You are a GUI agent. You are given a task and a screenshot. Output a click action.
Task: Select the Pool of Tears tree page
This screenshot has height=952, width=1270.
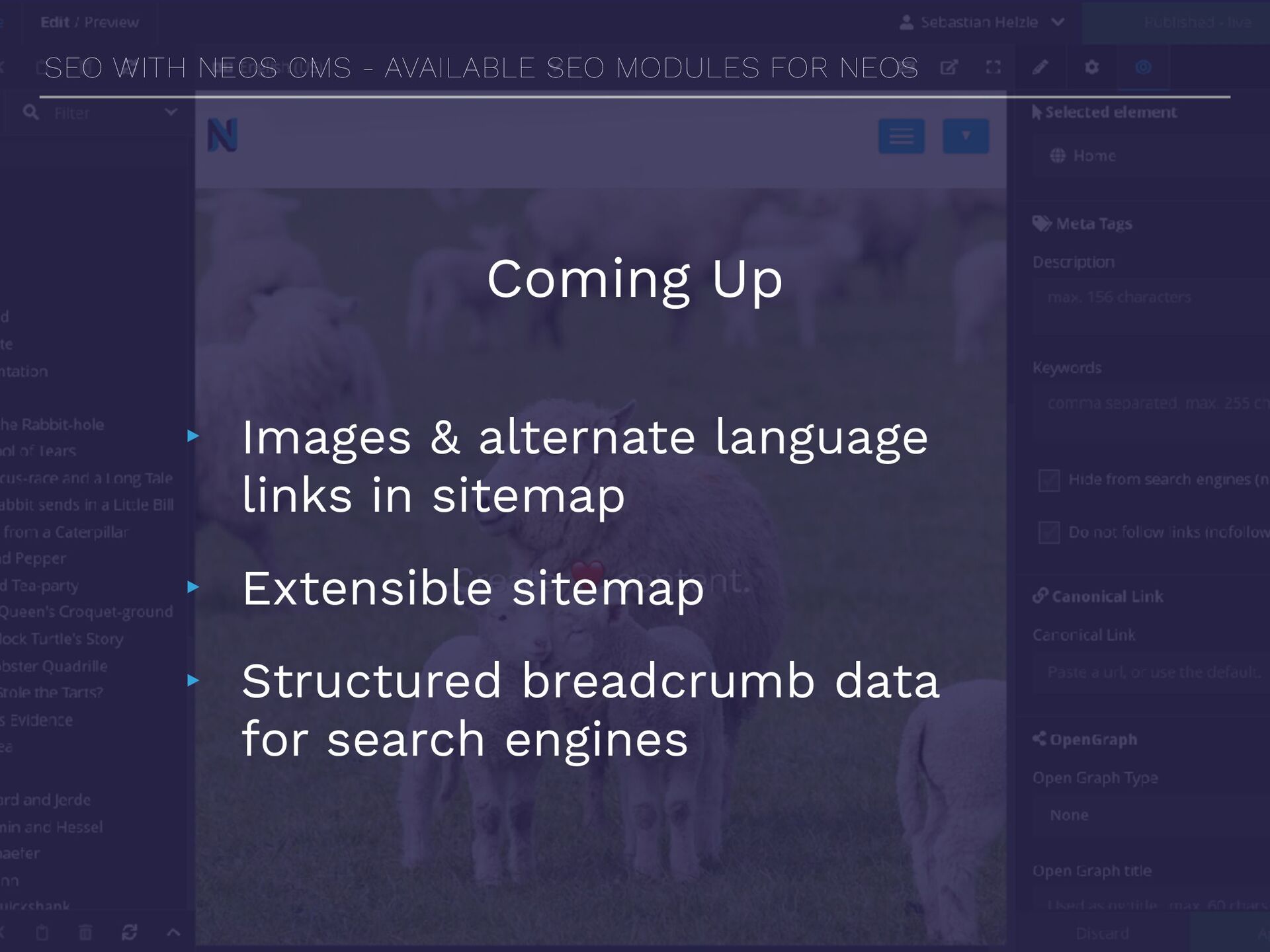point(38,452)
